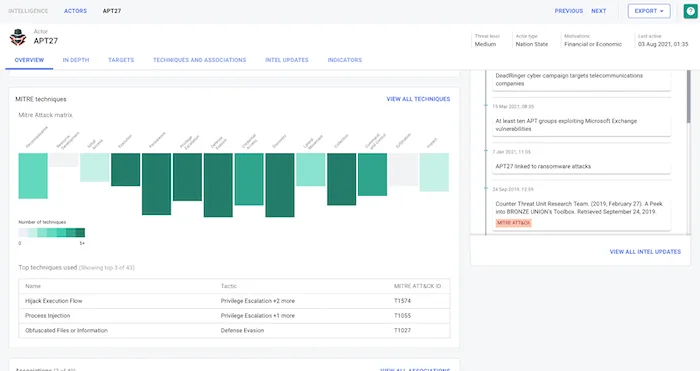Select the Reconnaissance matrix bar
This screenshot has height=371, width=700.
[x=33, y=175]
